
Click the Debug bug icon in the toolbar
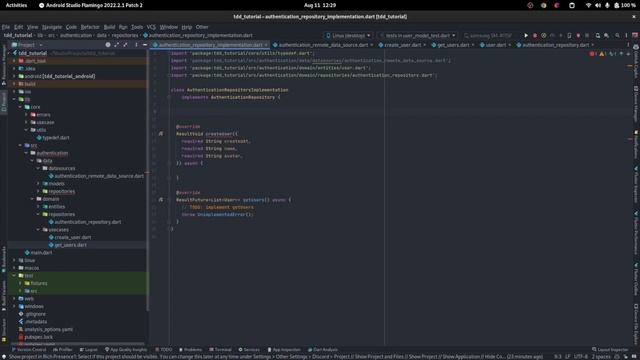click(535, 36)
